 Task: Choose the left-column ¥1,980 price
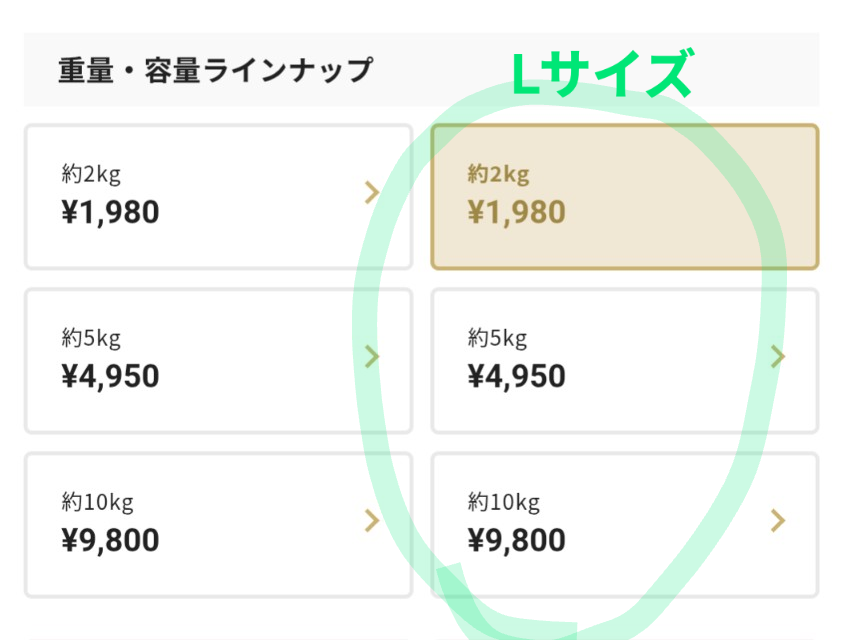109,213
